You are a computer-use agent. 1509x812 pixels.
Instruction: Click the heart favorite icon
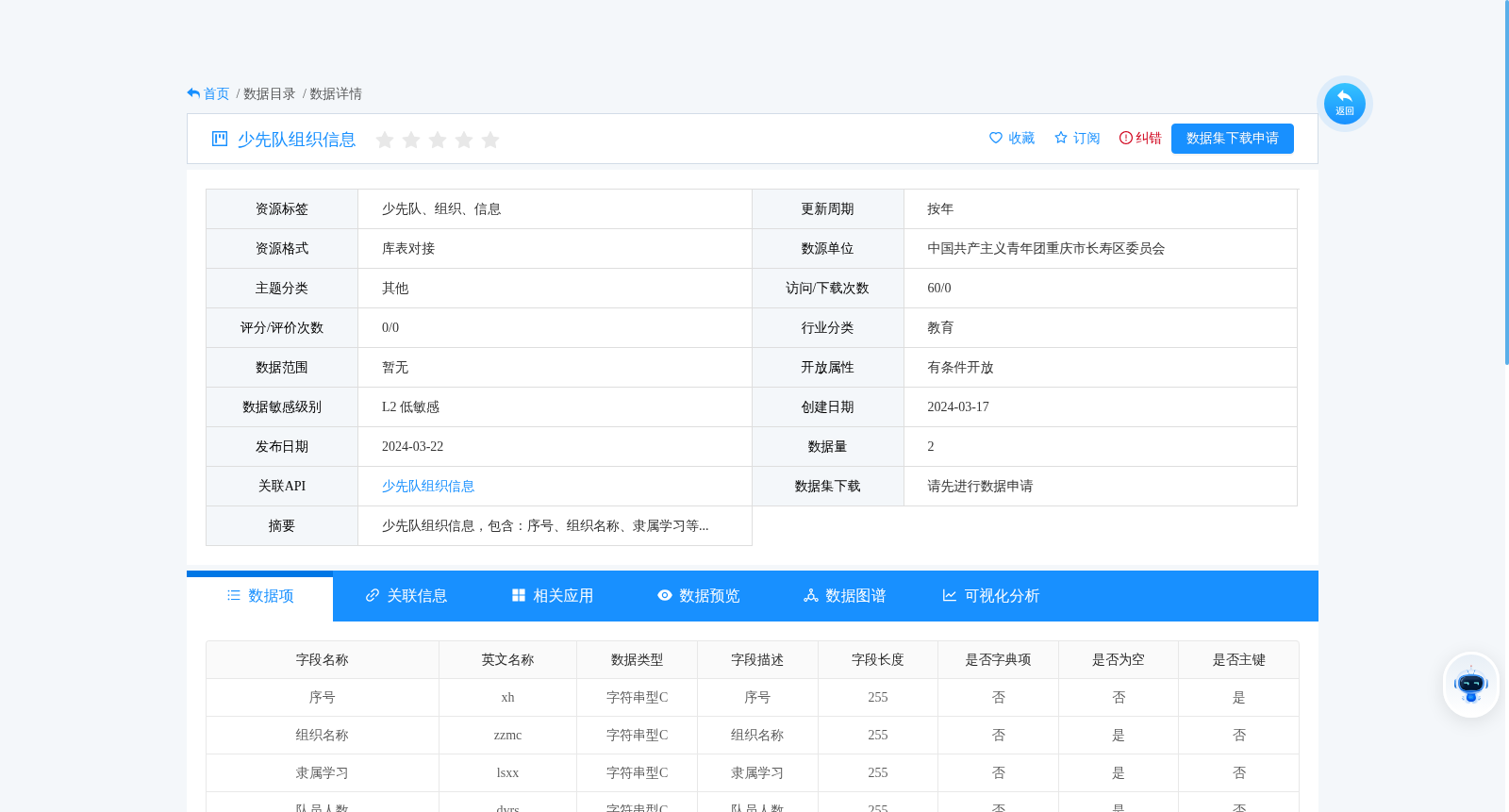996,138
